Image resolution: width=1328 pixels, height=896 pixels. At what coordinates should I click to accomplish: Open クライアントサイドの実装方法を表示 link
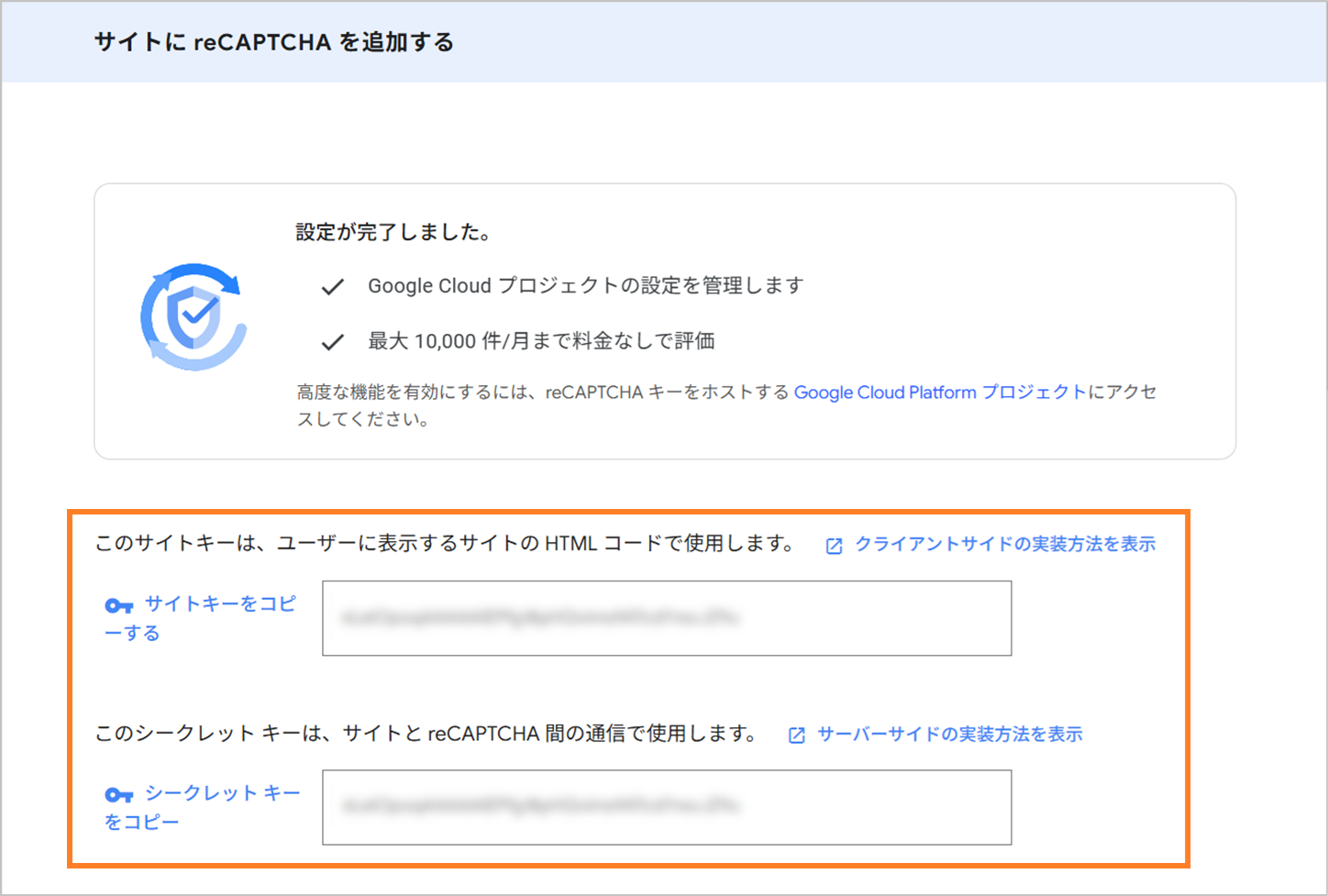[x=1005, y=545]
